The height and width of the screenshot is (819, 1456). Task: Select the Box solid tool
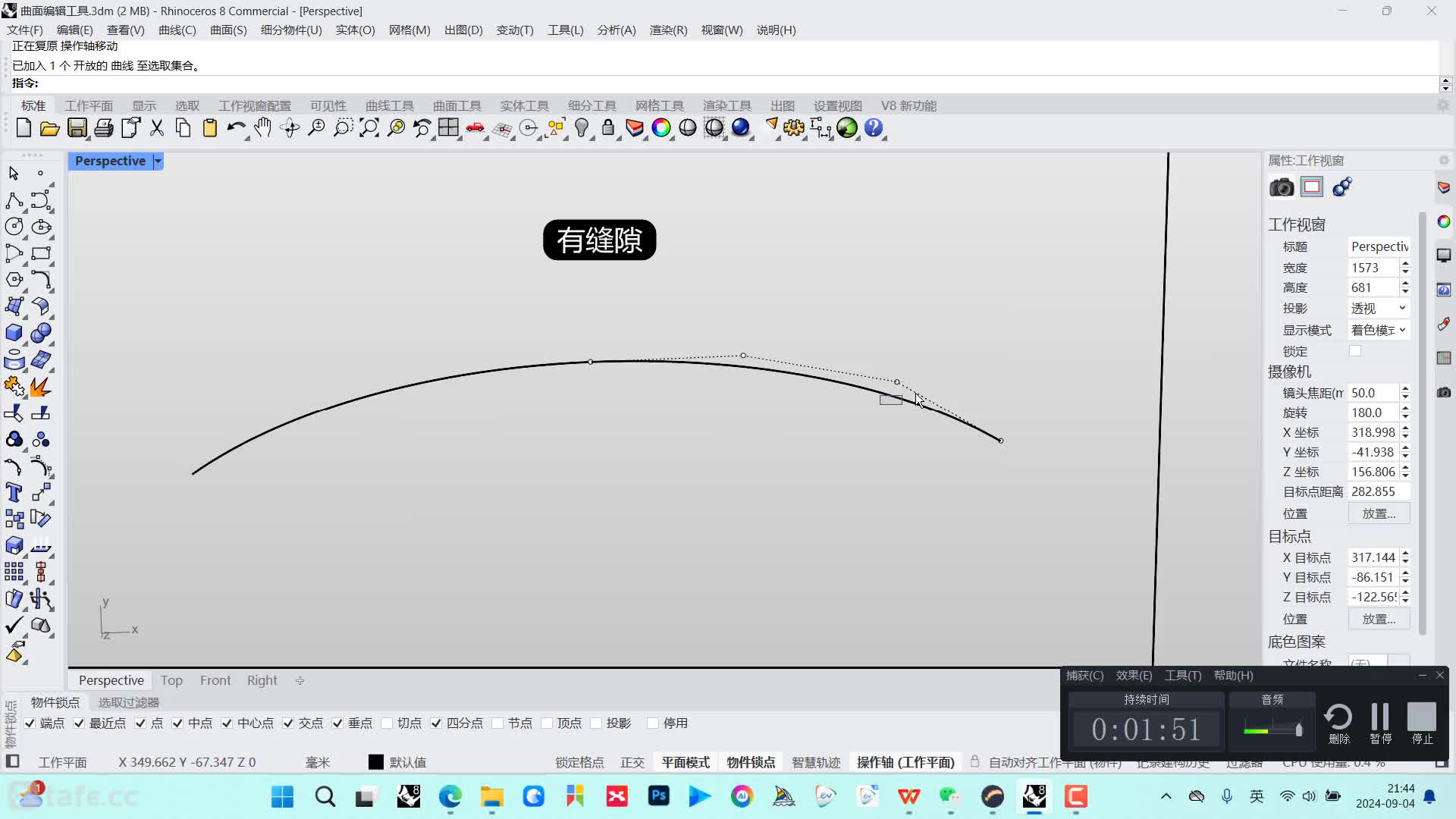point(14,333)
